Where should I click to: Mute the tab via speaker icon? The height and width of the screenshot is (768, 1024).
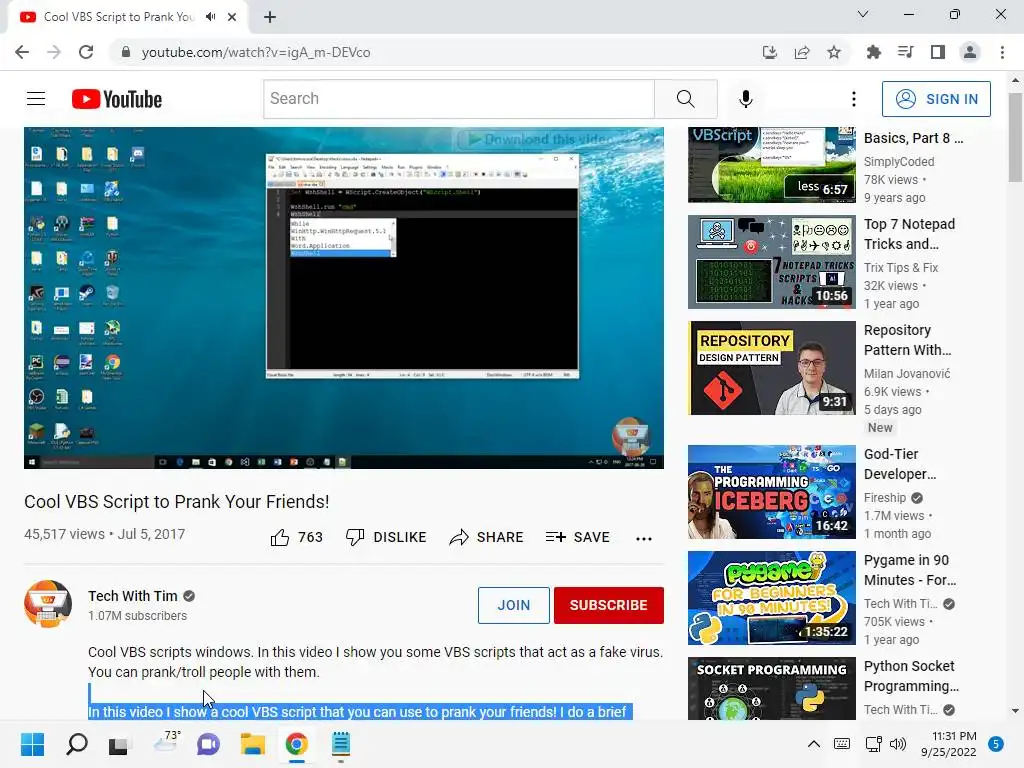tap(210, 17)
